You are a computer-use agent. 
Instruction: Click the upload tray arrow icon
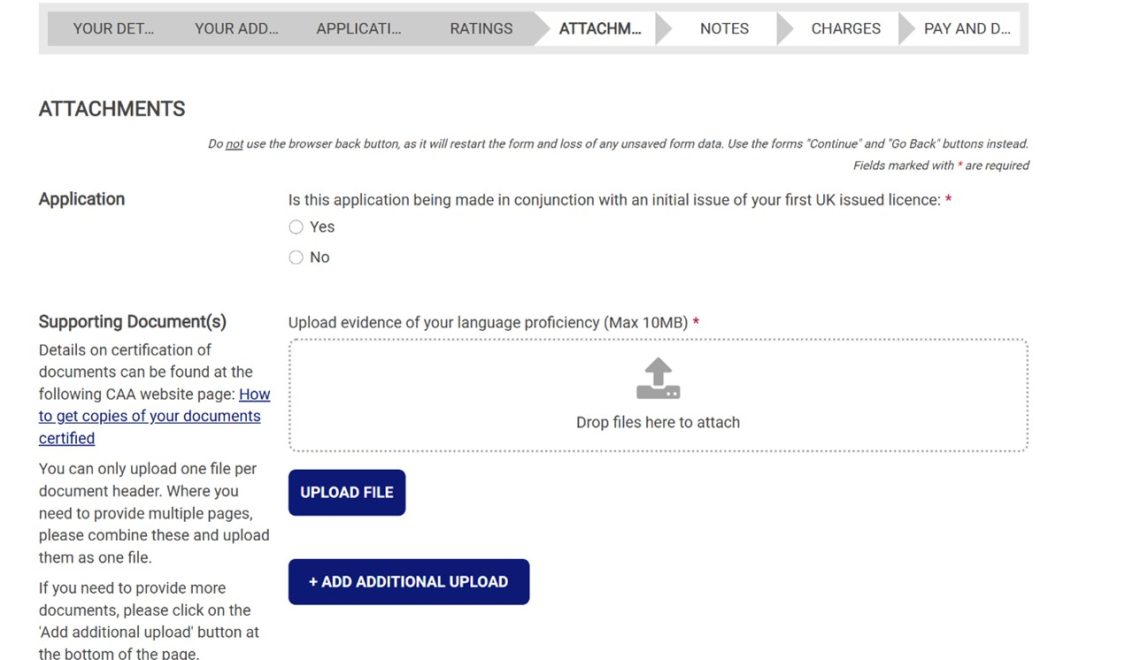(658, 380)
